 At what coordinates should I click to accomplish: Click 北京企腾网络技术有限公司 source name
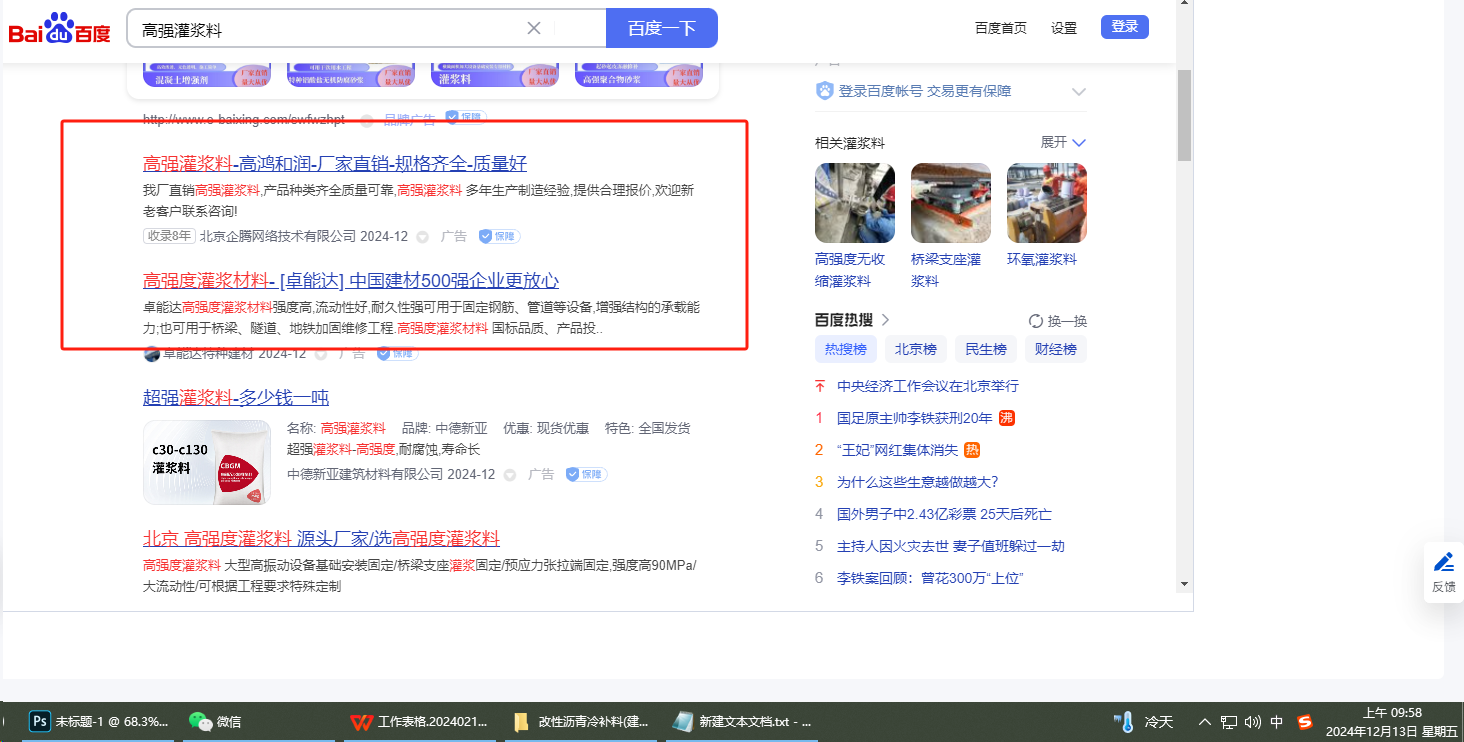(x=278, y=236)
